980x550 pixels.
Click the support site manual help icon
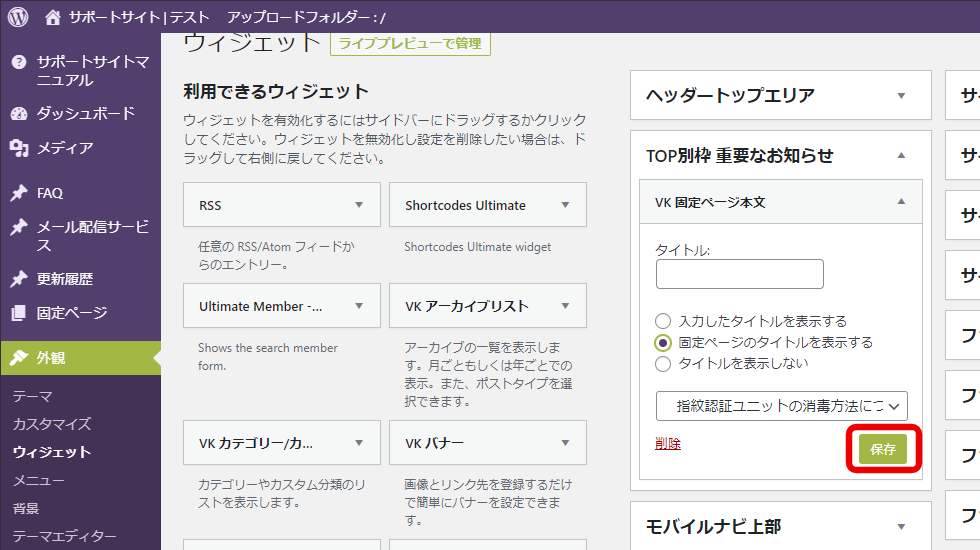(x=19, y=62)
